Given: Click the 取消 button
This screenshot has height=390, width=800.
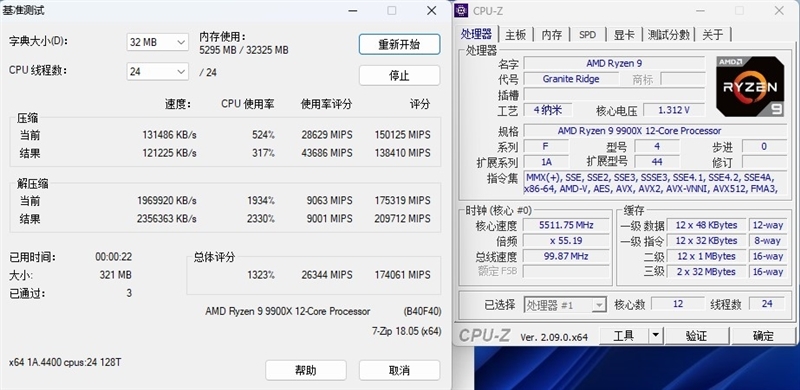Looking at the screenshot, I should pyautogui.click(x=399, y=370).
